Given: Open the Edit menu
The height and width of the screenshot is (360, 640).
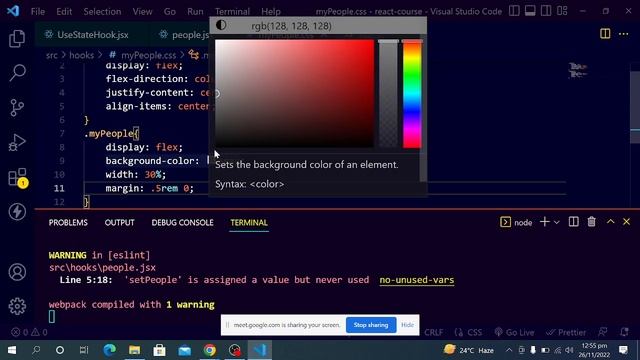Looking at the screenshot, I should pyautogui.click(x=64, y=11).
